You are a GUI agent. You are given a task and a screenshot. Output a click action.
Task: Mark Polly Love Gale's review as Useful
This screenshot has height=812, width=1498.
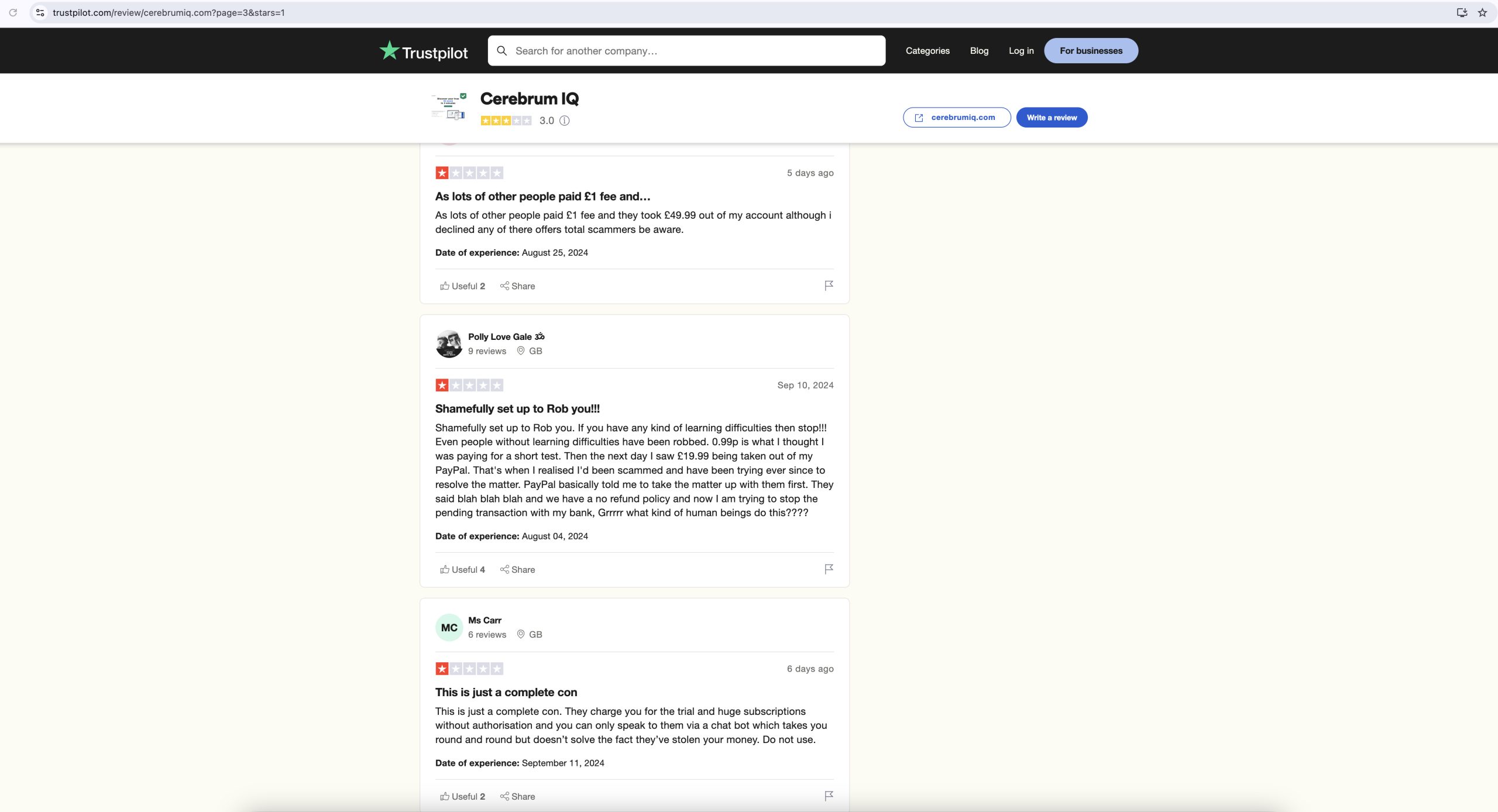[462, 570]
